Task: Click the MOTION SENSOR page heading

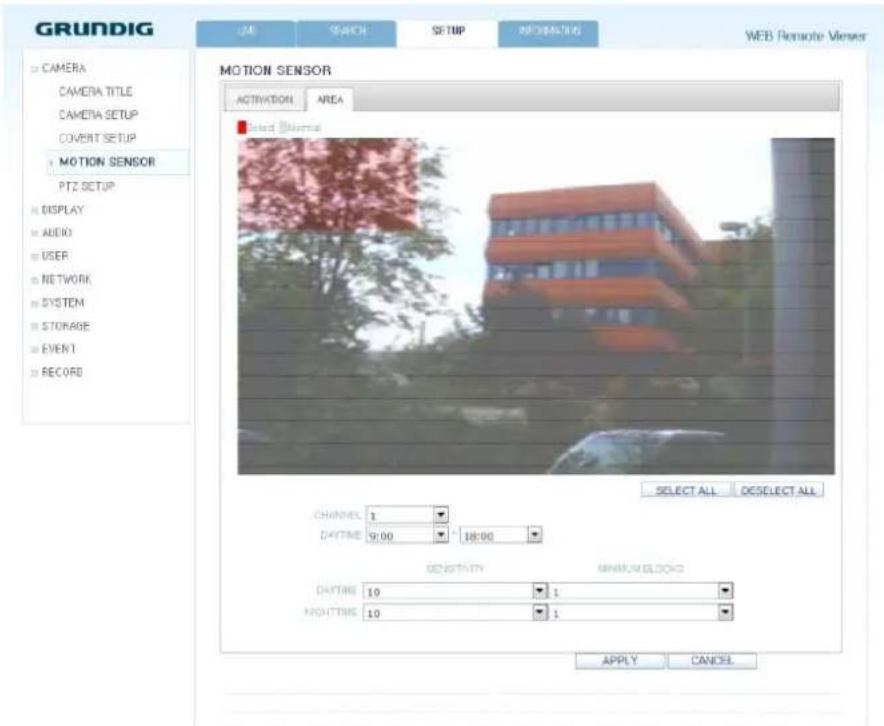Action: coord(275,70)
